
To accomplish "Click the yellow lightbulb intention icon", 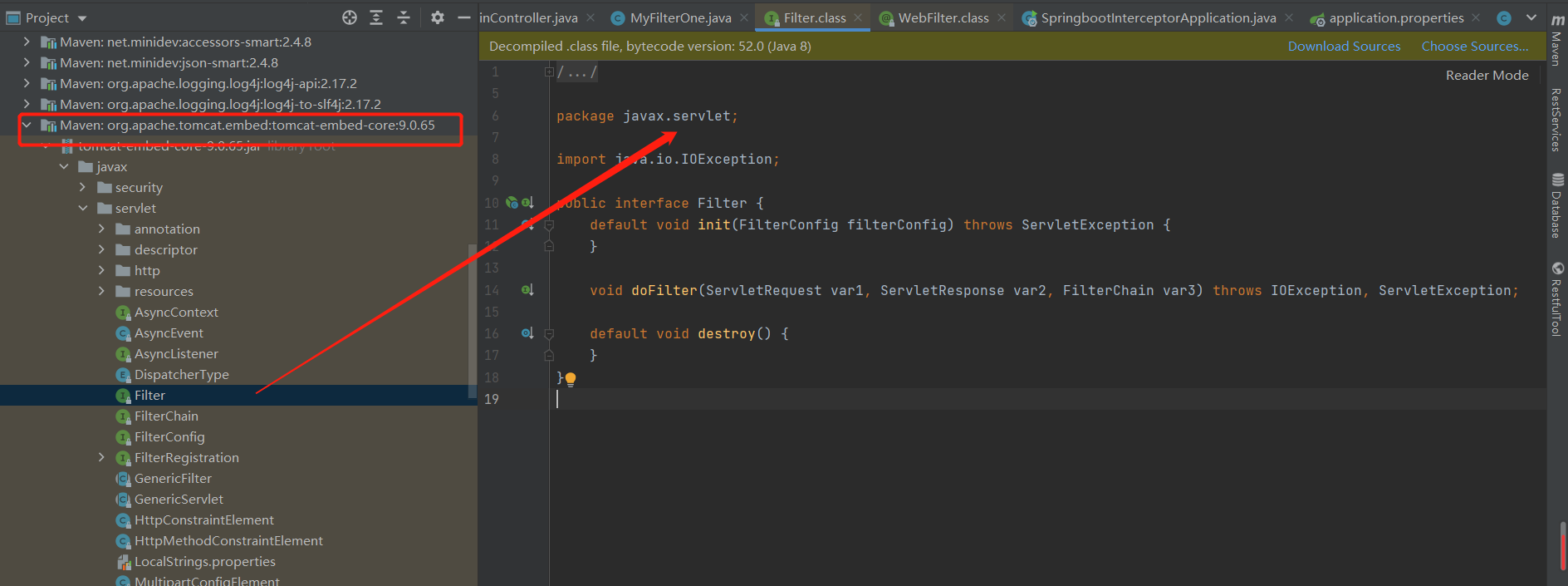I will [x=571, y=378].
